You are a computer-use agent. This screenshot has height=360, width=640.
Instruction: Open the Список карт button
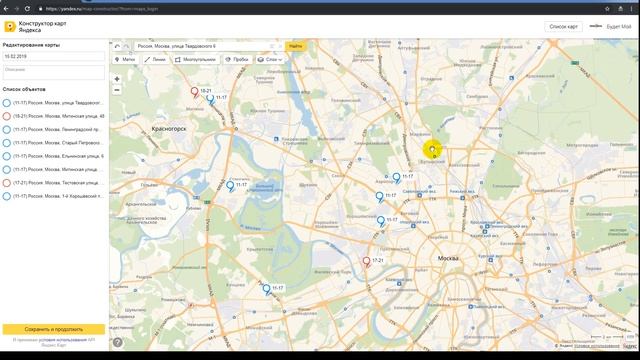563,27
